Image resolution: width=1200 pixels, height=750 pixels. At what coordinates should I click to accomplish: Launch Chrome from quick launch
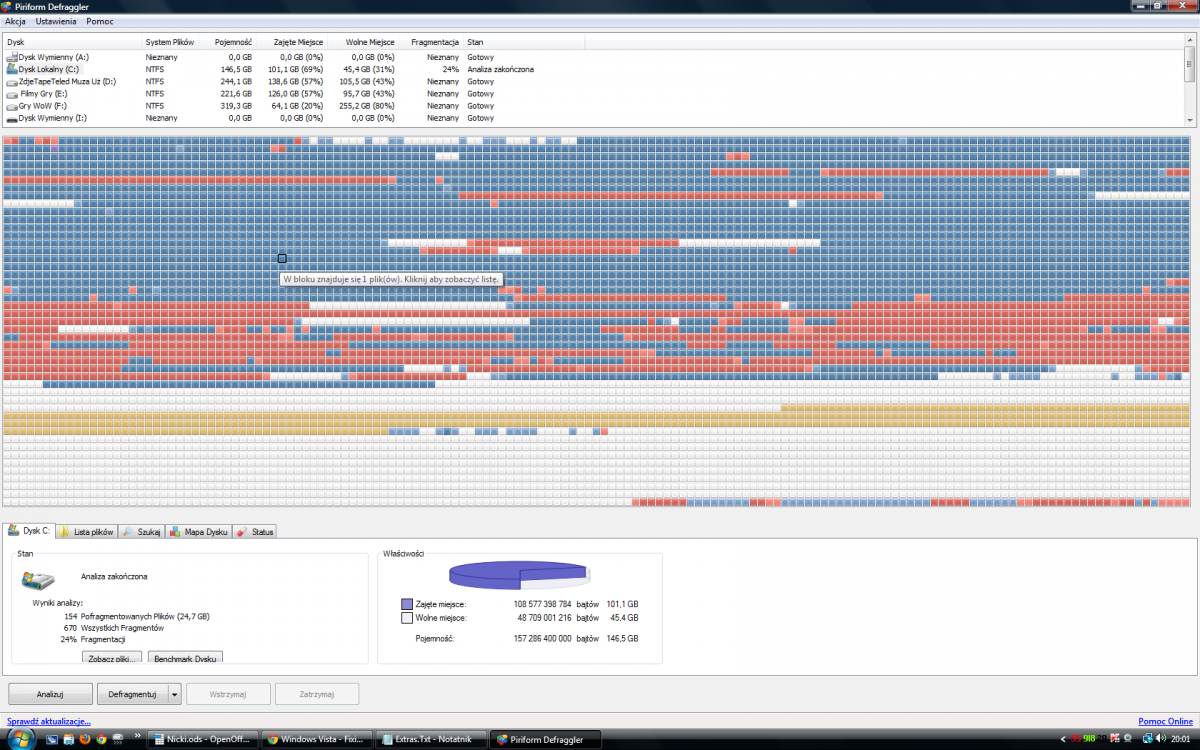point(101,739)
